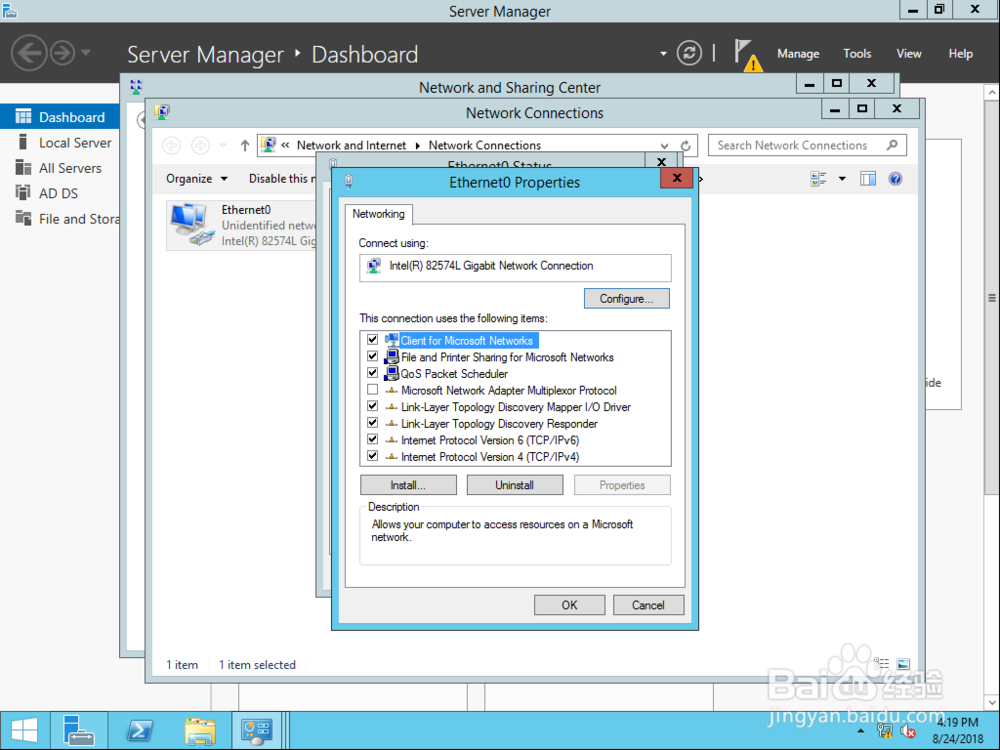Open Server Manager from taskbar
Viewport: 1000px width, 750px height.
pos(78,730)
